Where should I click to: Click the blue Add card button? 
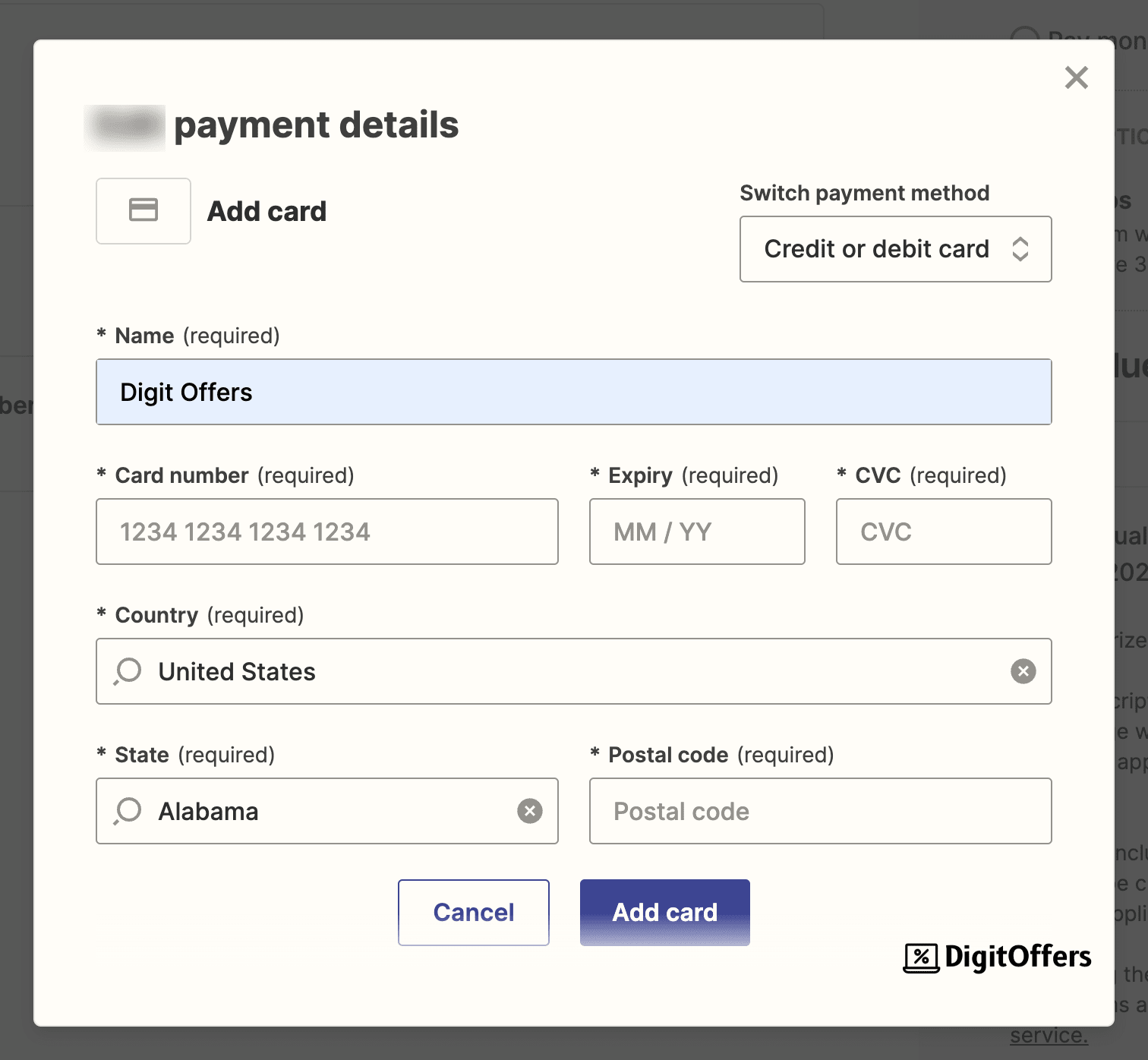[665, 913]
